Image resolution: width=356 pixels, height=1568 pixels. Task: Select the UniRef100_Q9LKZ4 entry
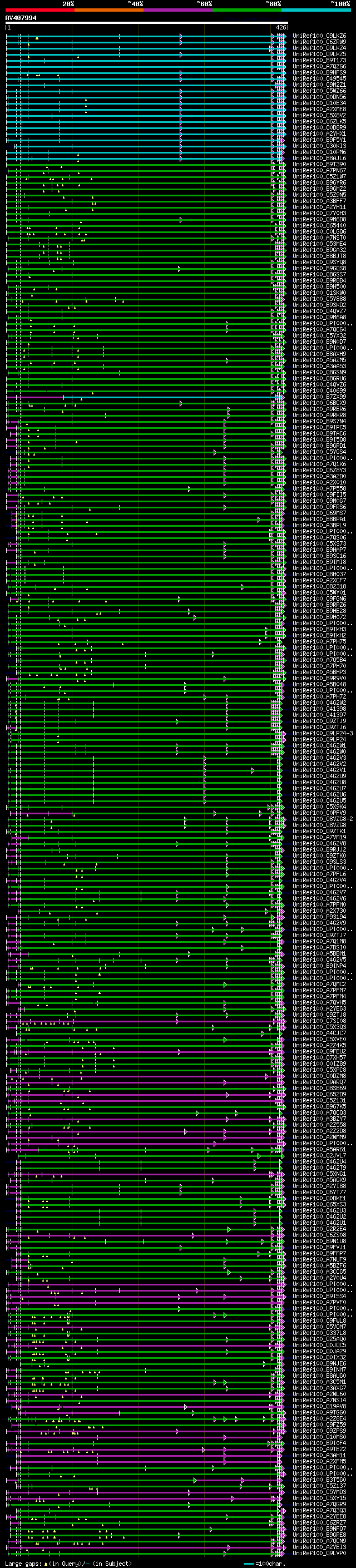319,48
